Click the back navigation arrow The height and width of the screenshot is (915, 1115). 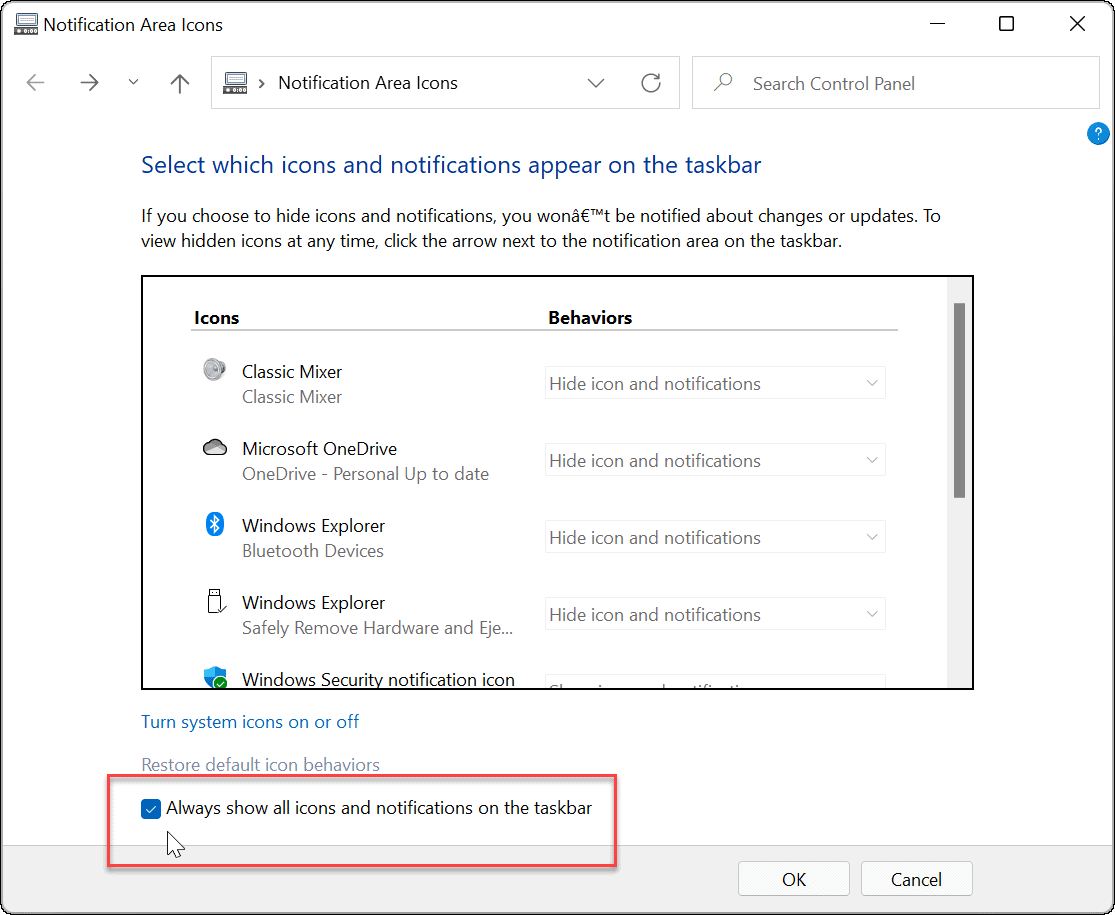(x=35, y=83)
